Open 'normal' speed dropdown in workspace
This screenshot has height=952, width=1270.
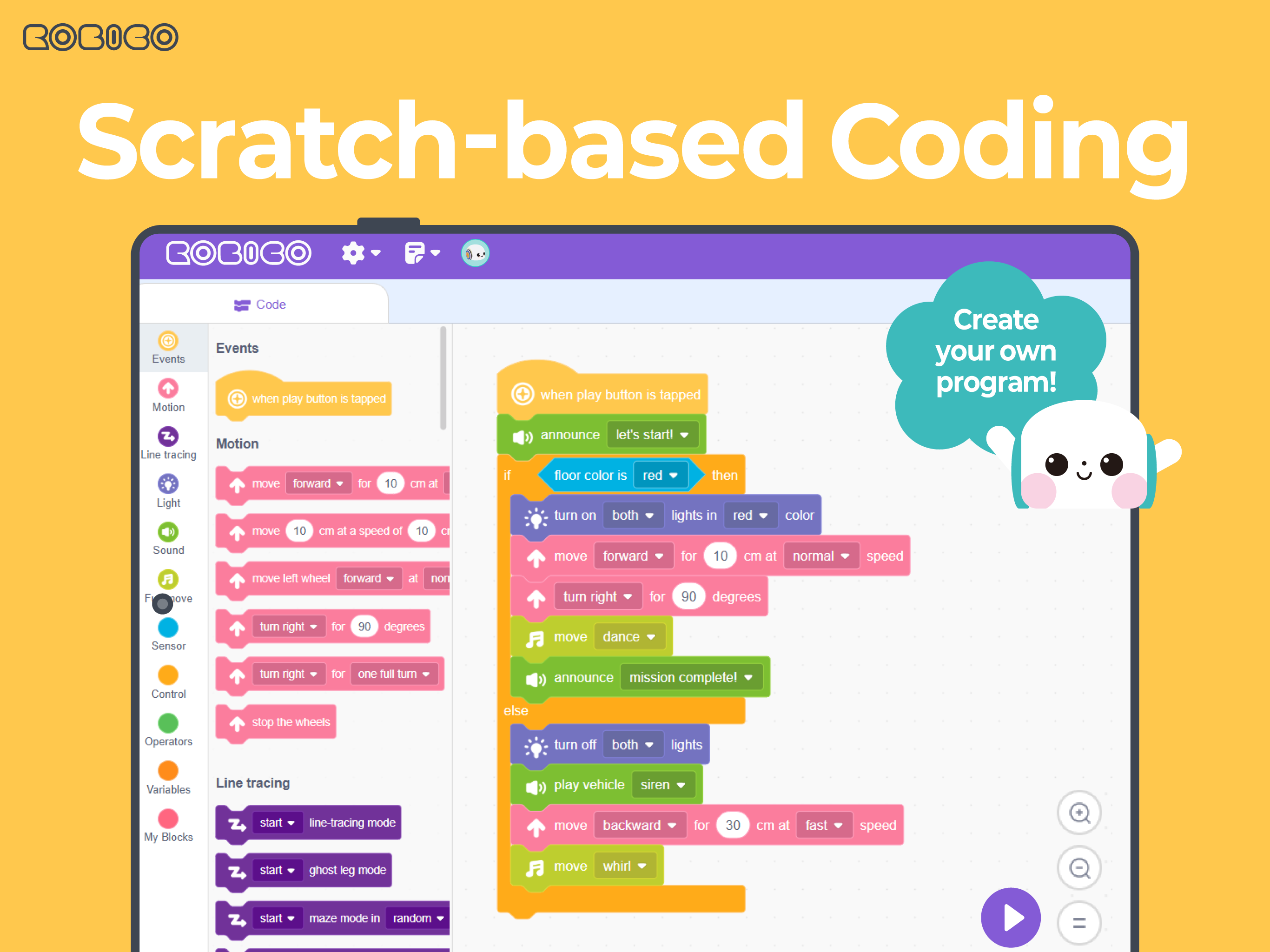click(821, 556)
